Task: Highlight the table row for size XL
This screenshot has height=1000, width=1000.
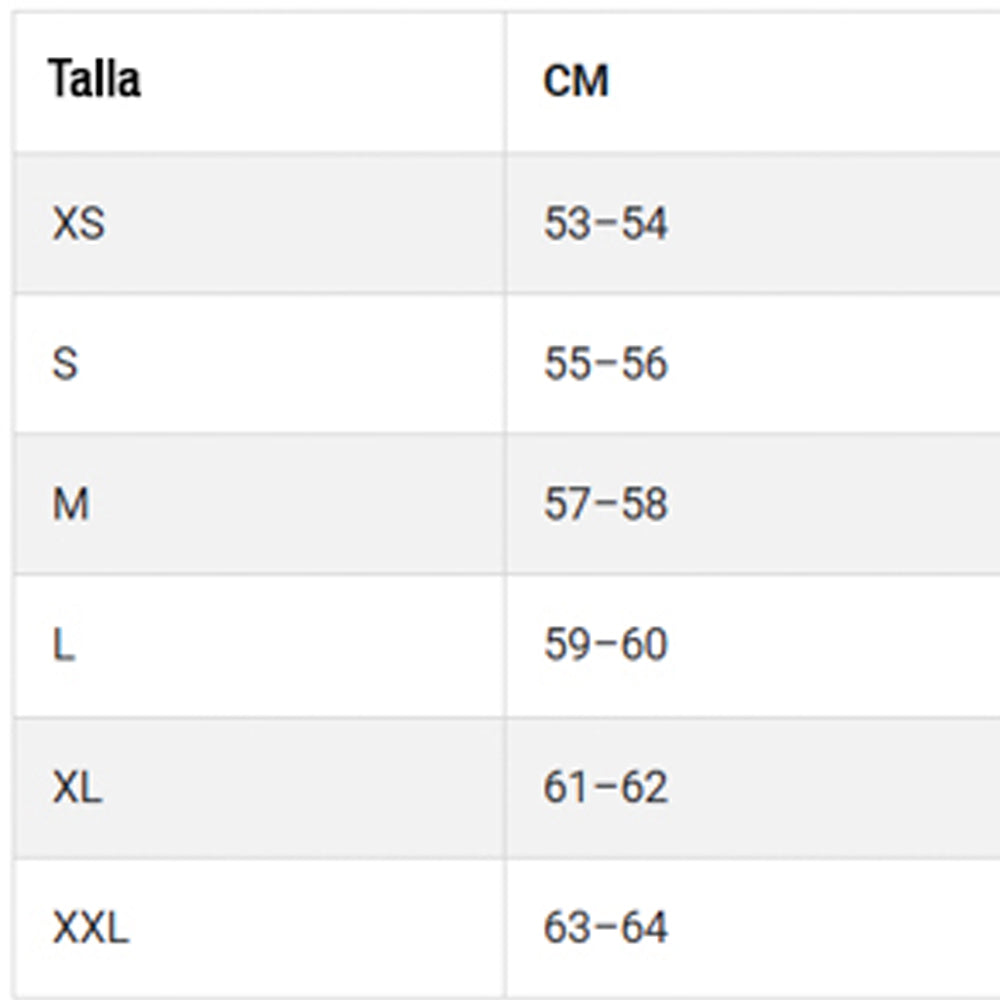Action: pos(300,788)
